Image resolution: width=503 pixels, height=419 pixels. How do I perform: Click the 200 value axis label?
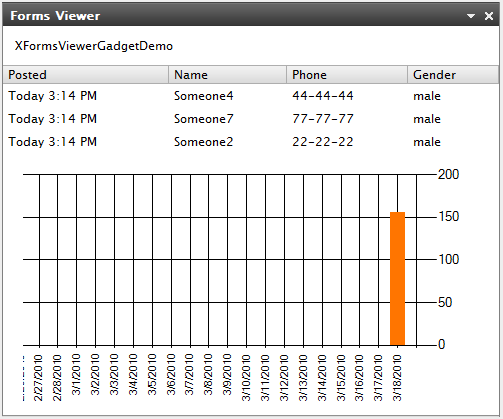pos(448,174)
